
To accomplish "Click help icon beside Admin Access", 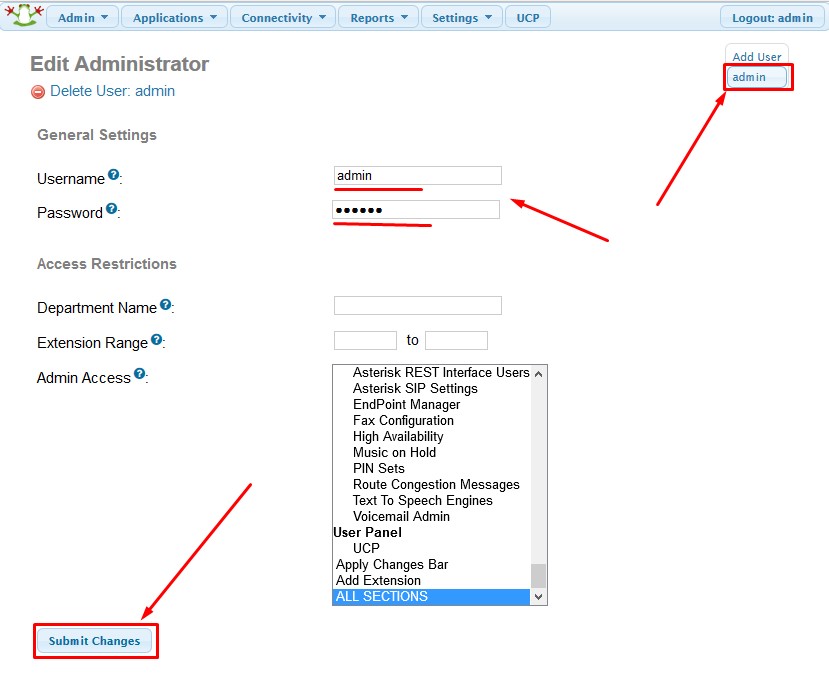I will (x=140, y=374).
